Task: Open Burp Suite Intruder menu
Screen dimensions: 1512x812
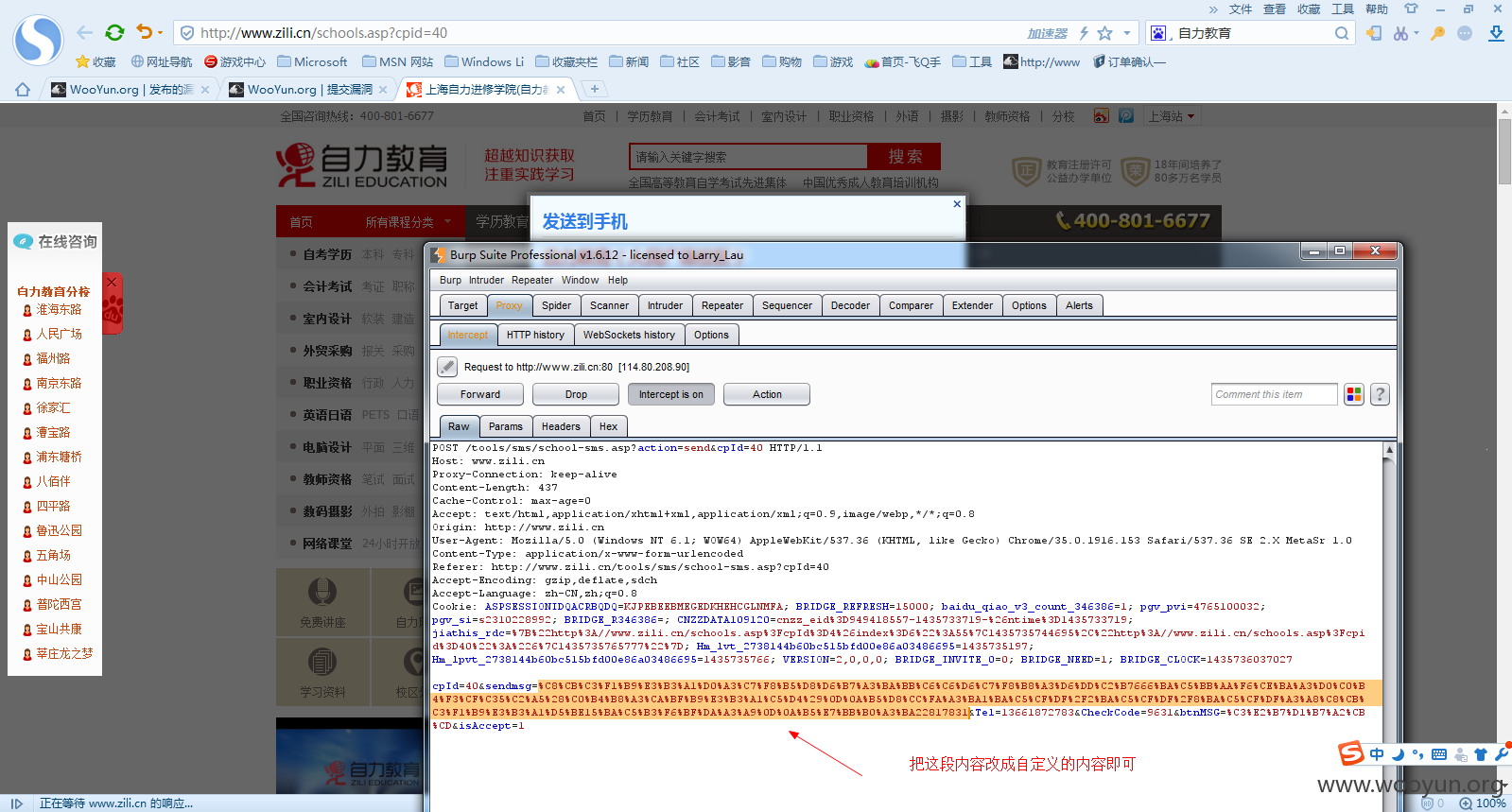Action: point(486,280)
